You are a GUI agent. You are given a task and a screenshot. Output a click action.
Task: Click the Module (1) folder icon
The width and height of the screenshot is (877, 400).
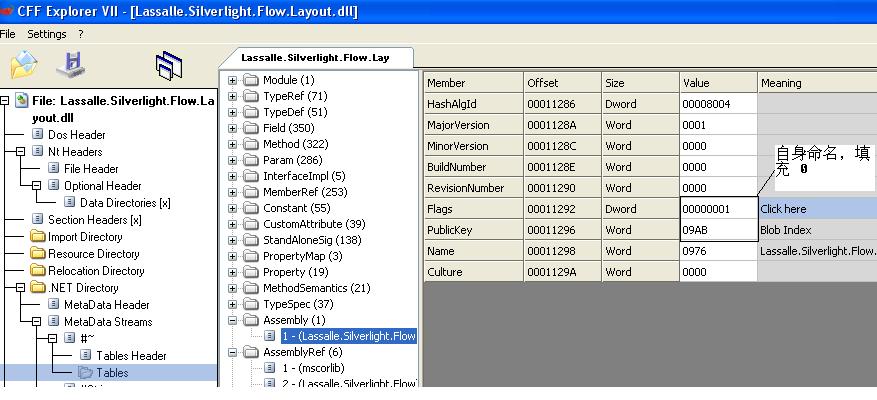coord(250,80)
